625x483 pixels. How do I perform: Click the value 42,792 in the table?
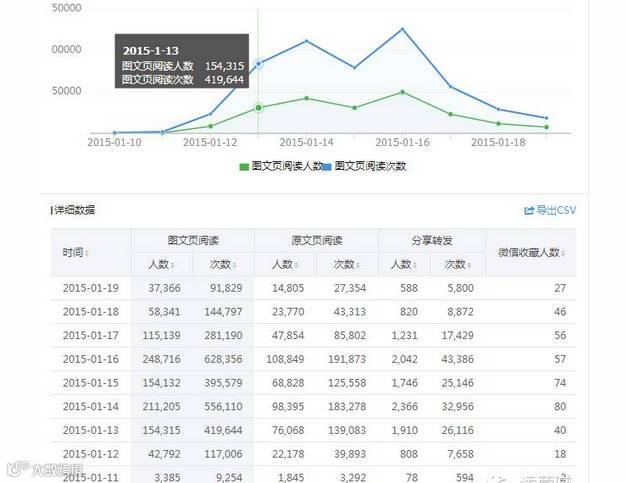pos(164,454)
